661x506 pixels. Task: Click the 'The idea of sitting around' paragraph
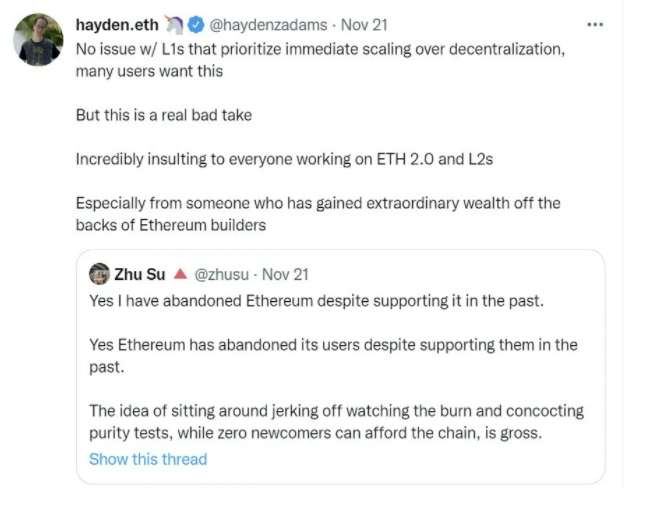336,422
